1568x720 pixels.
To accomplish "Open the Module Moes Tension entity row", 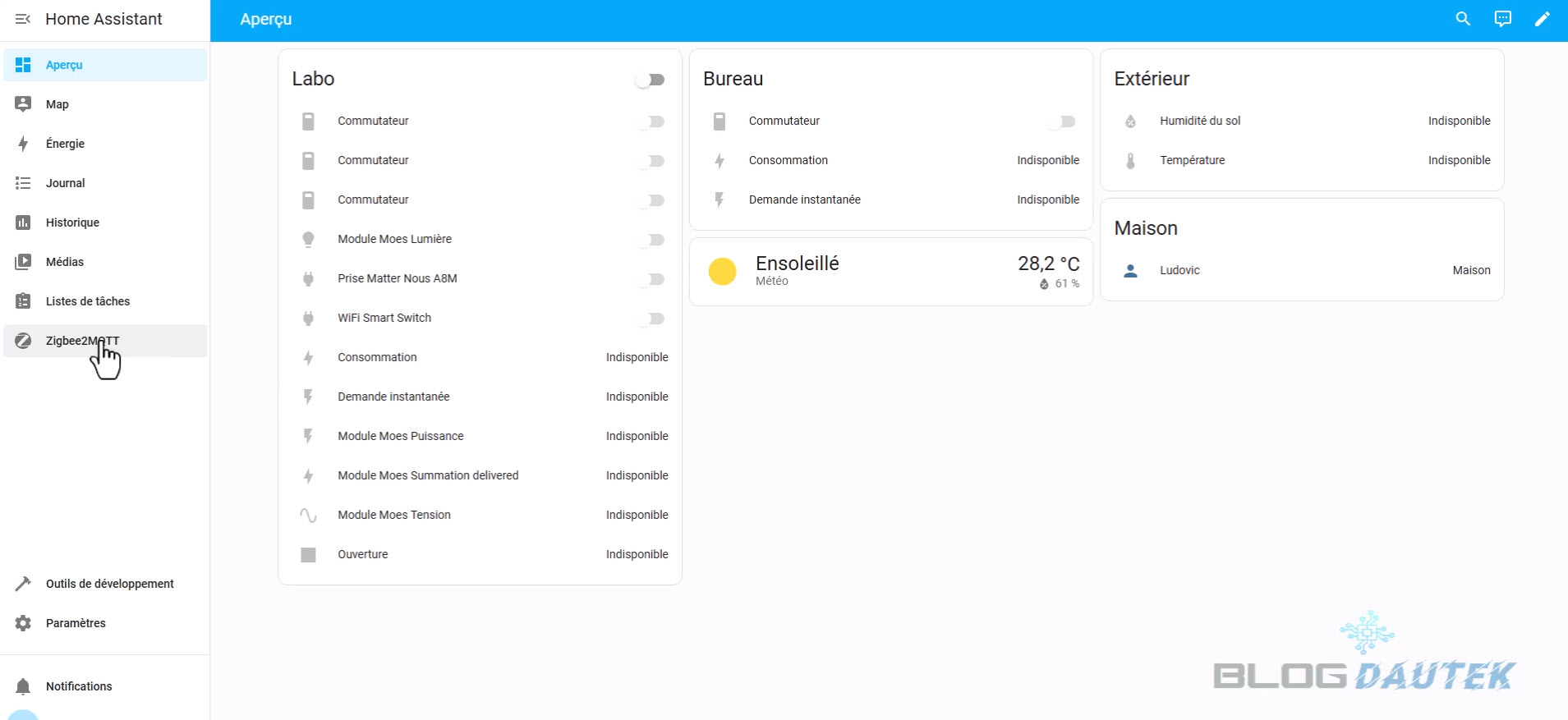I will click(394, 515).
